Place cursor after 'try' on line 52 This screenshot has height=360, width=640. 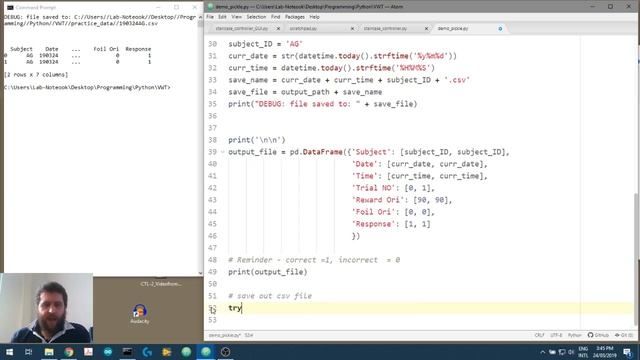tap(242, 308)
